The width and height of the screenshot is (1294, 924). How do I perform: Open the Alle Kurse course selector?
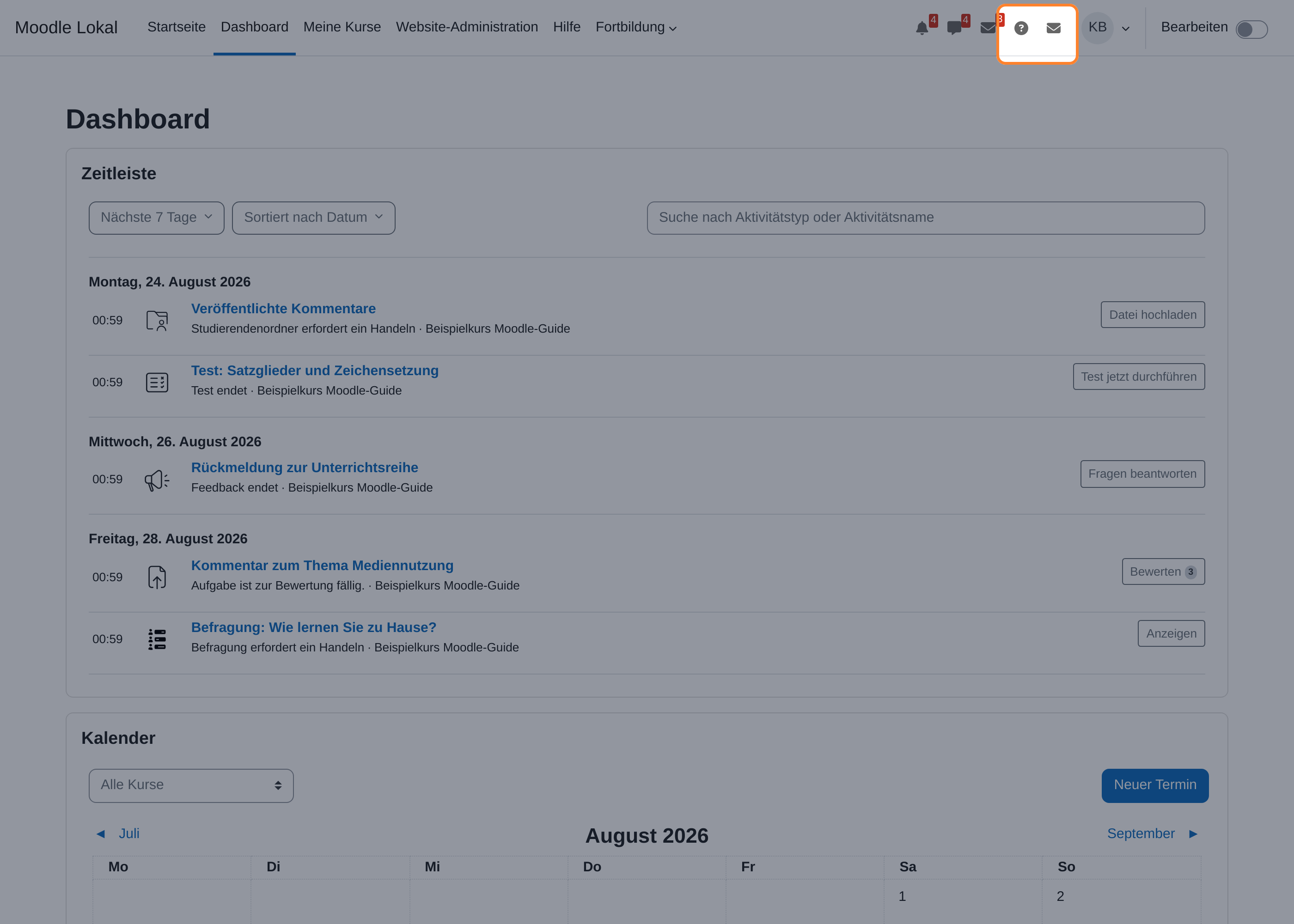(x=191, y=786)
